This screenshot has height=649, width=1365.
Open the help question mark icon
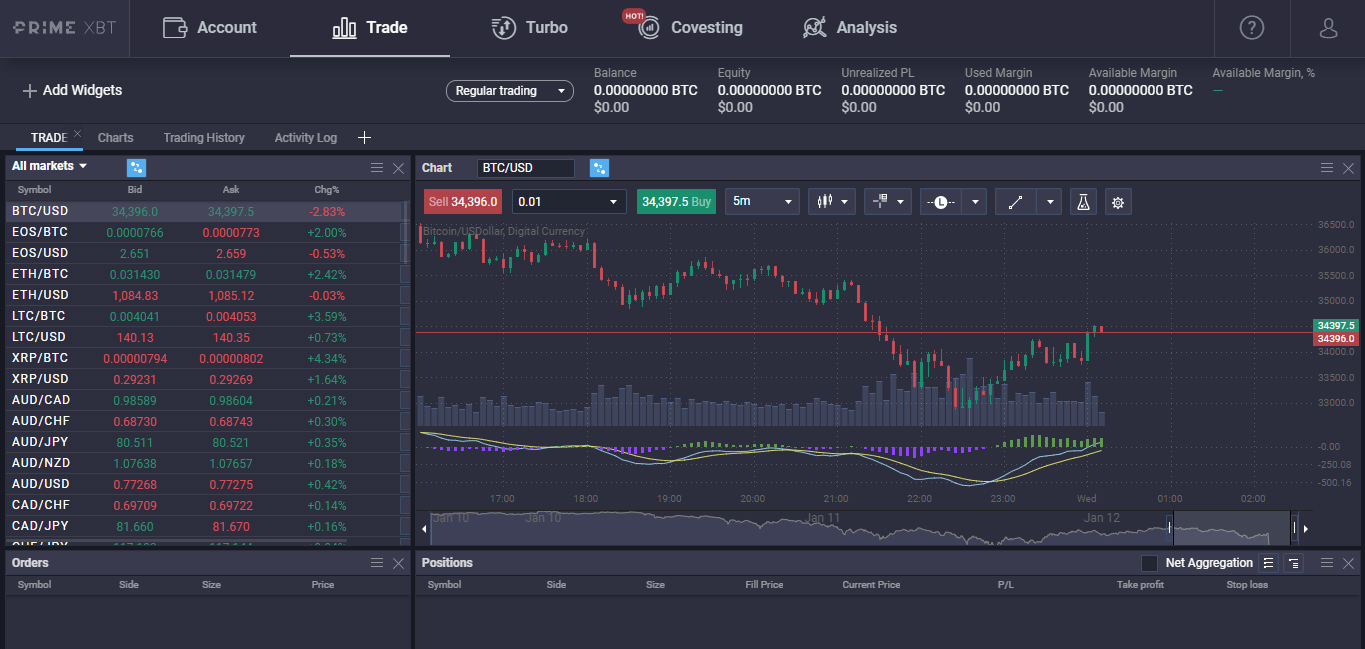pos(1251,28)
